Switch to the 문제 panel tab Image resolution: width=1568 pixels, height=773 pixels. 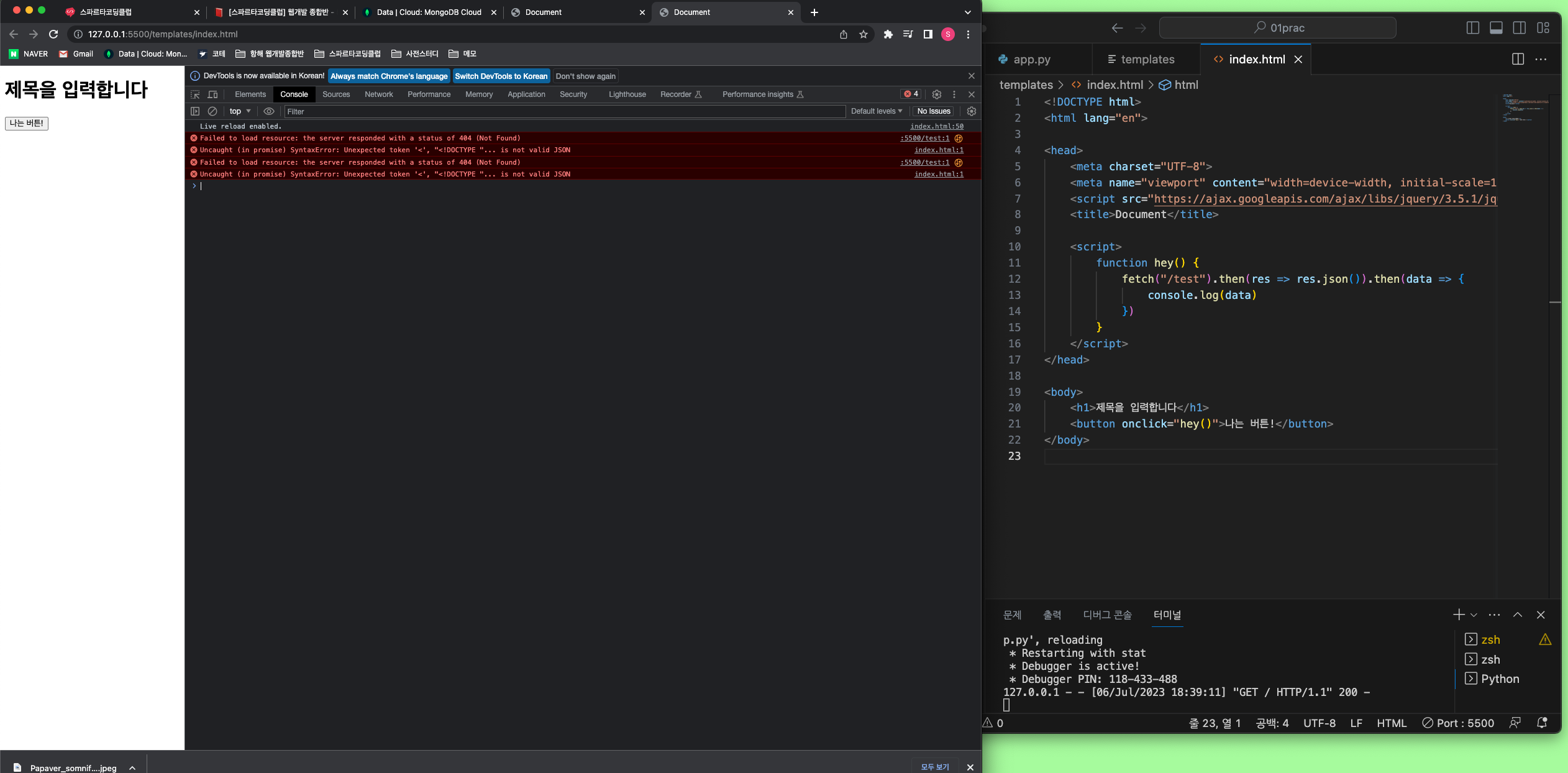click(x=1012, y=615)
